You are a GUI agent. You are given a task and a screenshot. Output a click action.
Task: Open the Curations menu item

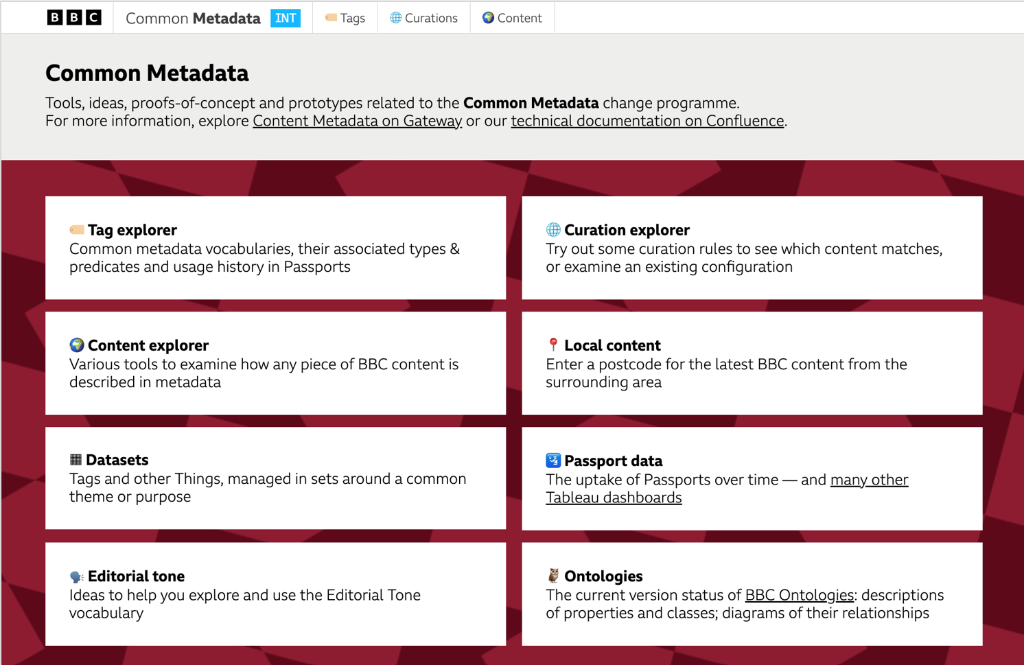pyautogui.click(x=424, y=18)
